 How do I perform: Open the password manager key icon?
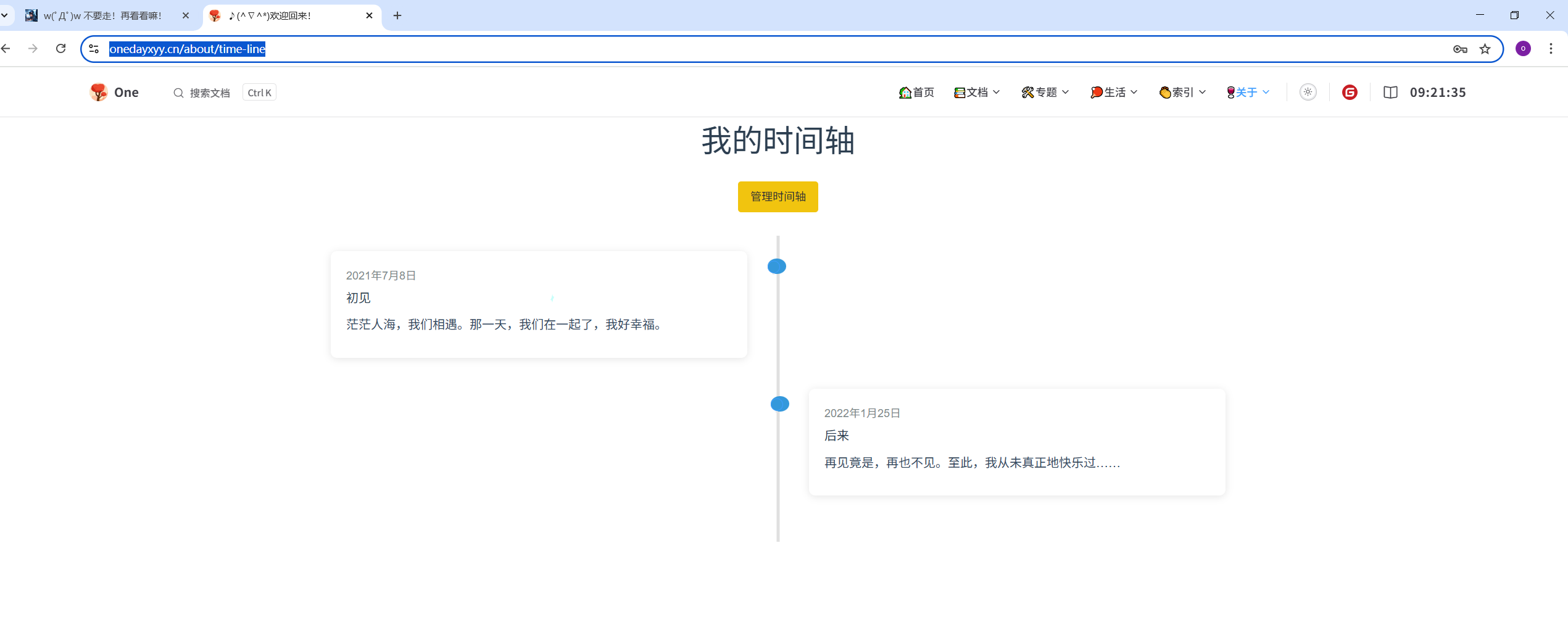(1459, 49)
